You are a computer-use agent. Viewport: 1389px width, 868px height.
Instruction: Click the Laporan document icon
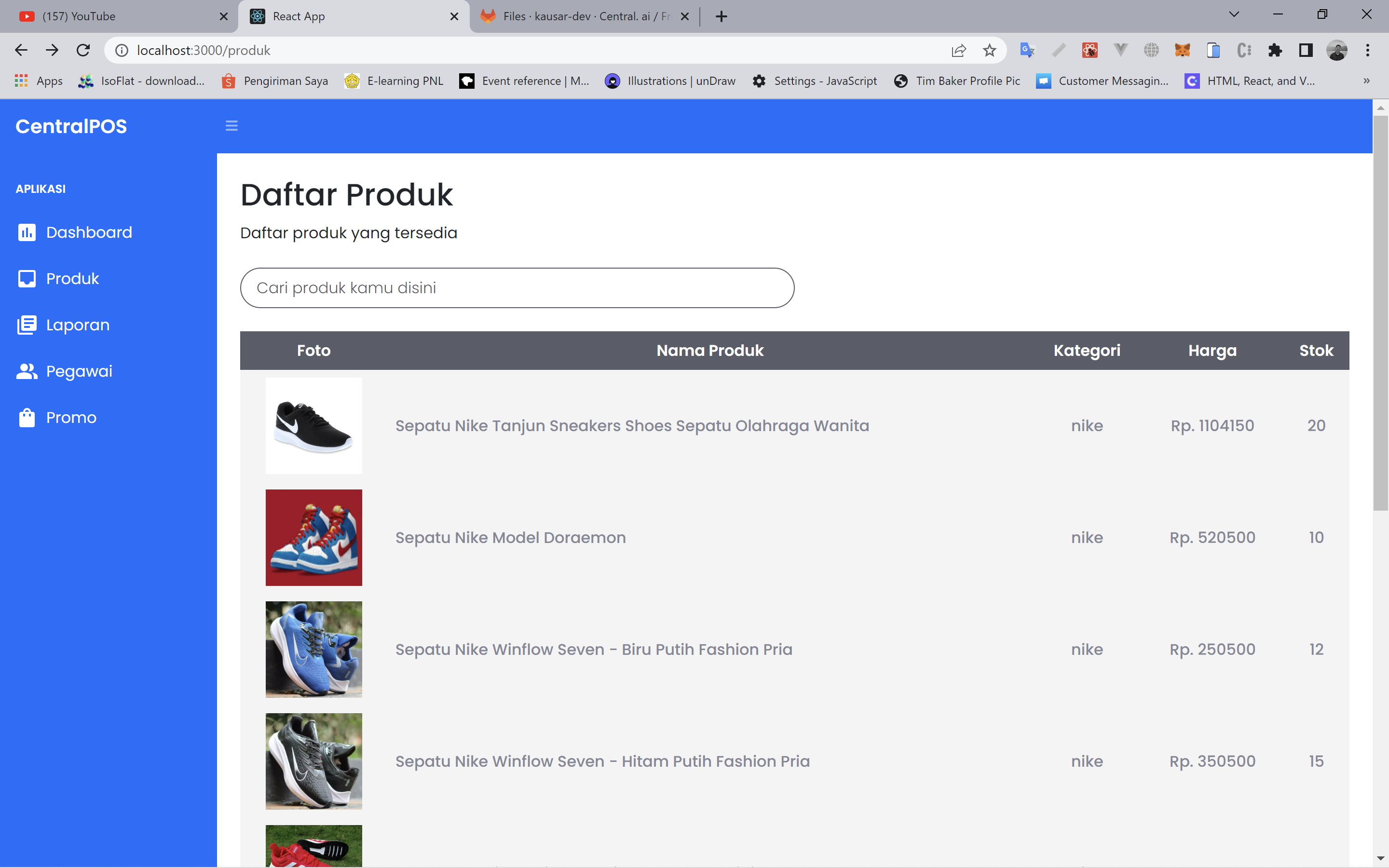click(x=27, y=325)
